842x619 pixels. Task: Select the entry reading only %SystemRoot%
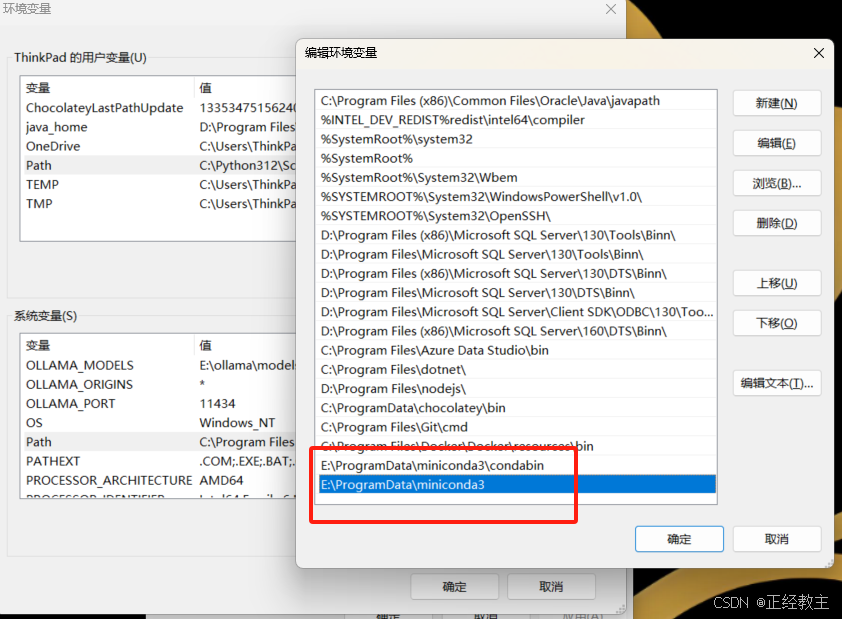point(517,158)
